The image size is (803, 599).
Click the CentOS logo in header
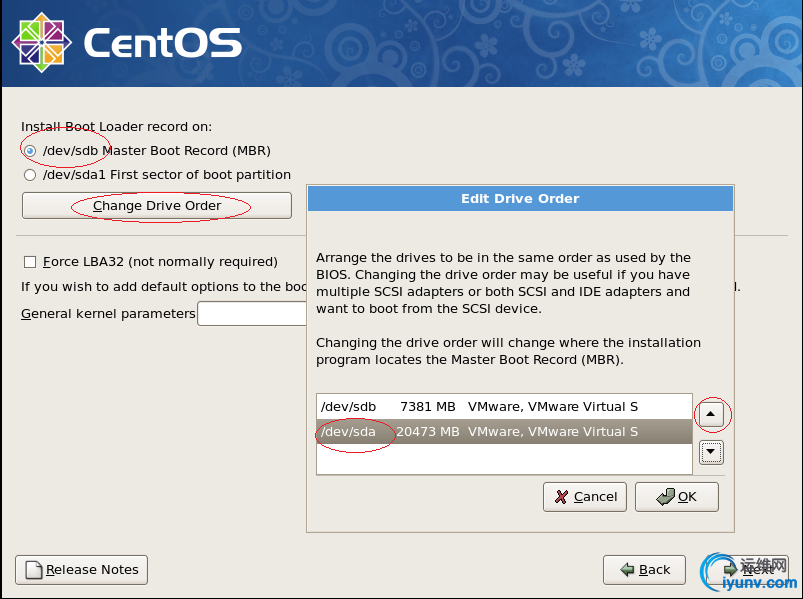tap(126, 42)
